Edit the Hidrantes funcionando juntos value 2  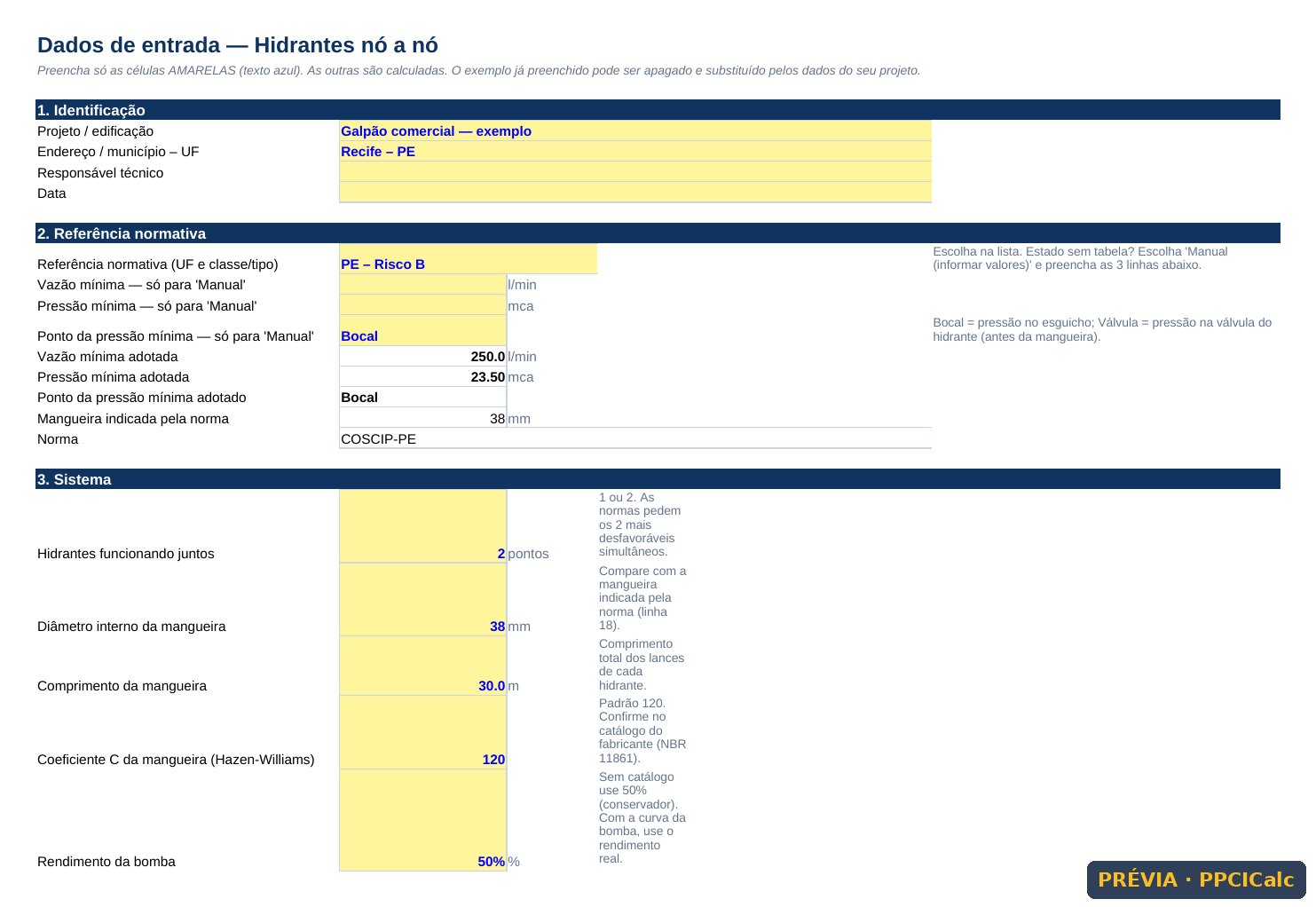point(423,526)
